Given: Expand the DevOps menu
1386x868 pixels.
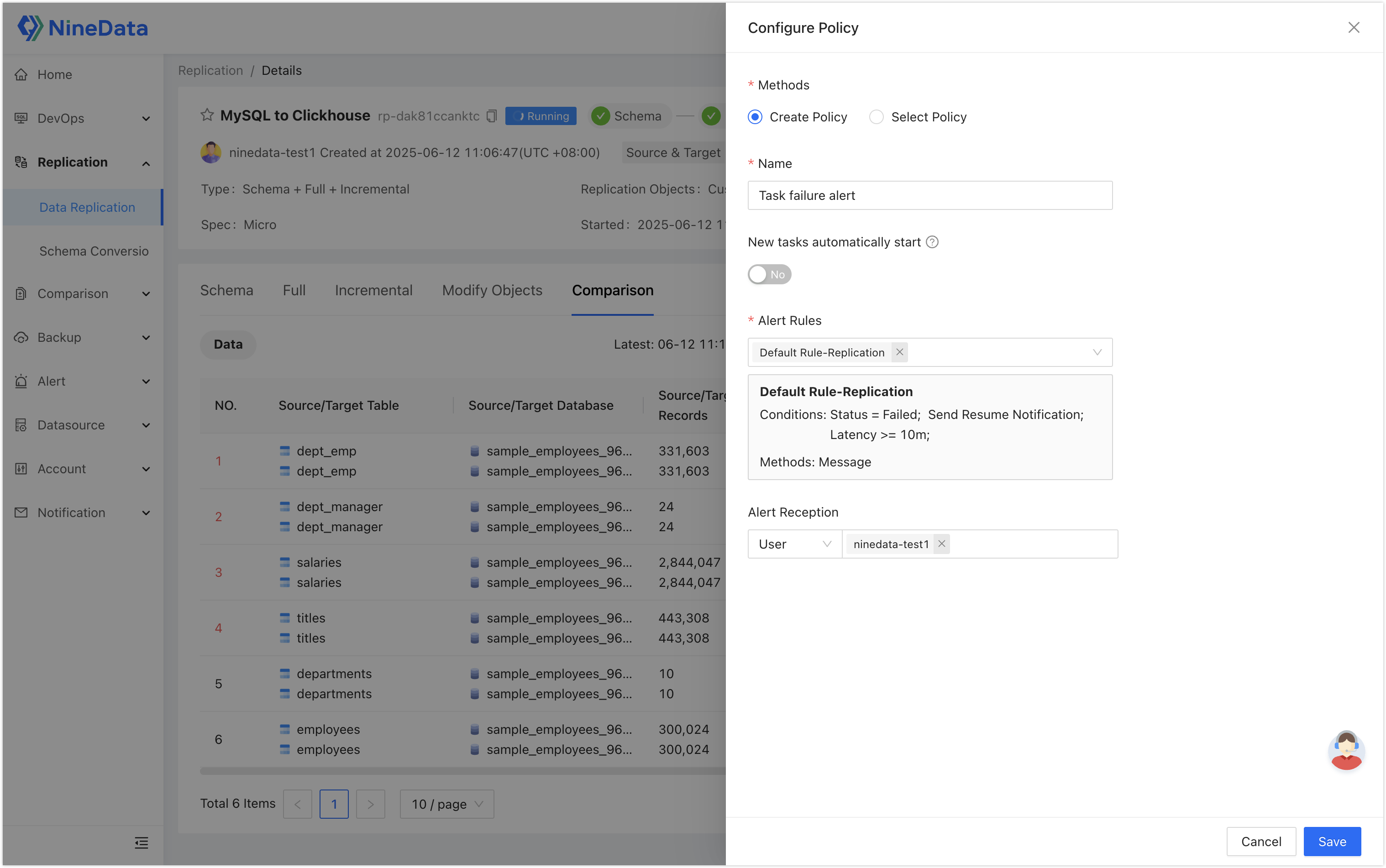Looking at the screenshot, I should pyautogui.click(x=146, y=119).
